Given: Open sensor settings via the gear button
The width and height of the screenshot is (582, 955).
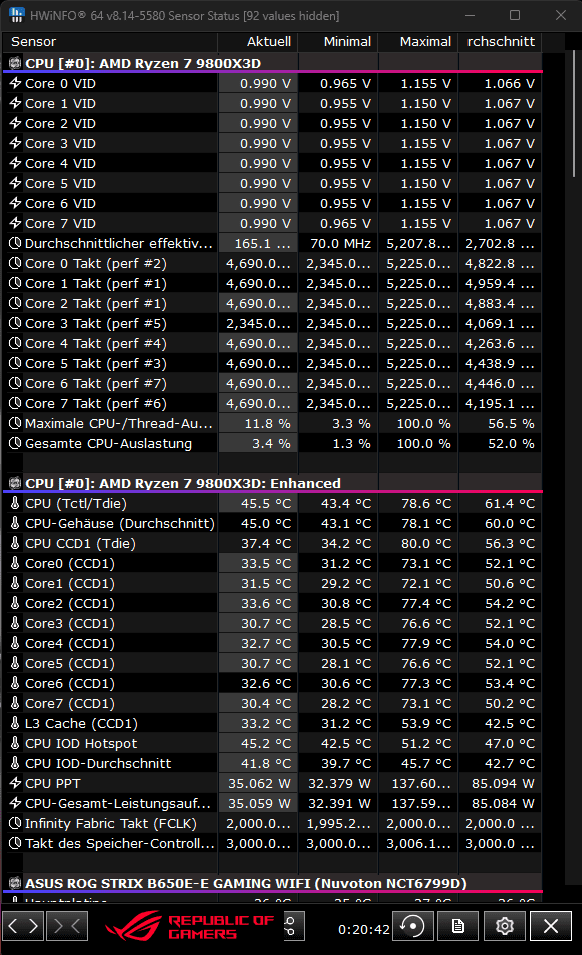Looking at the screenshot, I should click(x=504, y=926).
